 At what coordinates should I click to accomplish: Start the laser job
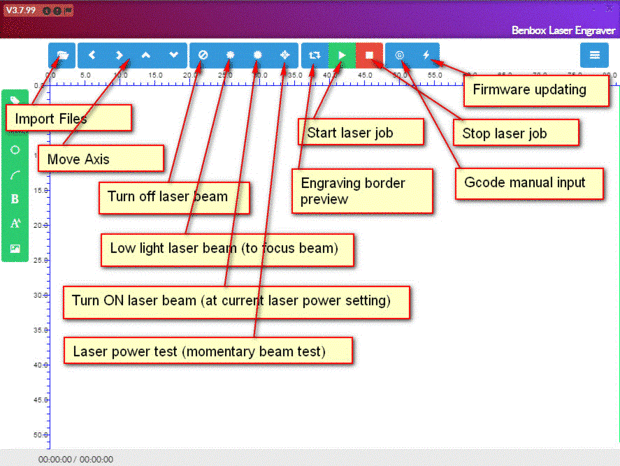click(342, 55)
